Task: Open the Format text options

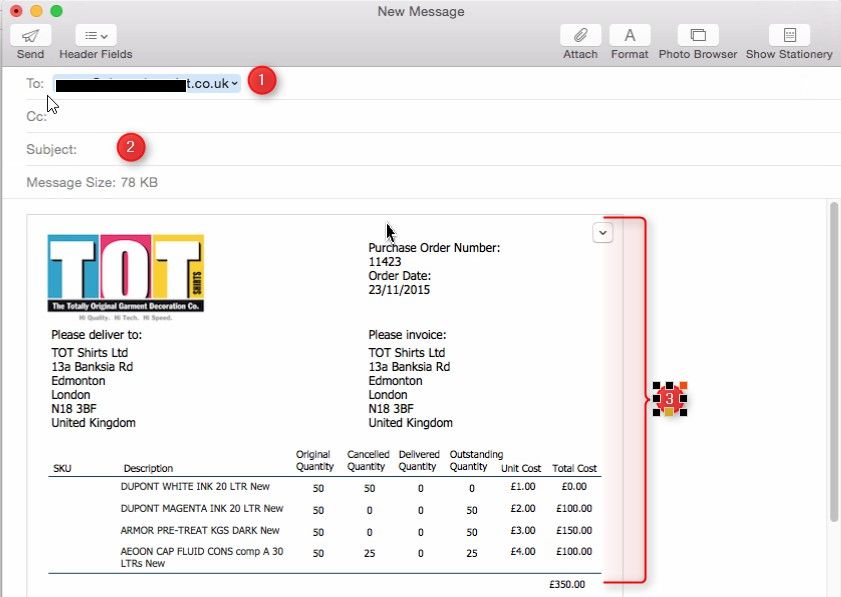Action: click(630, 35)
